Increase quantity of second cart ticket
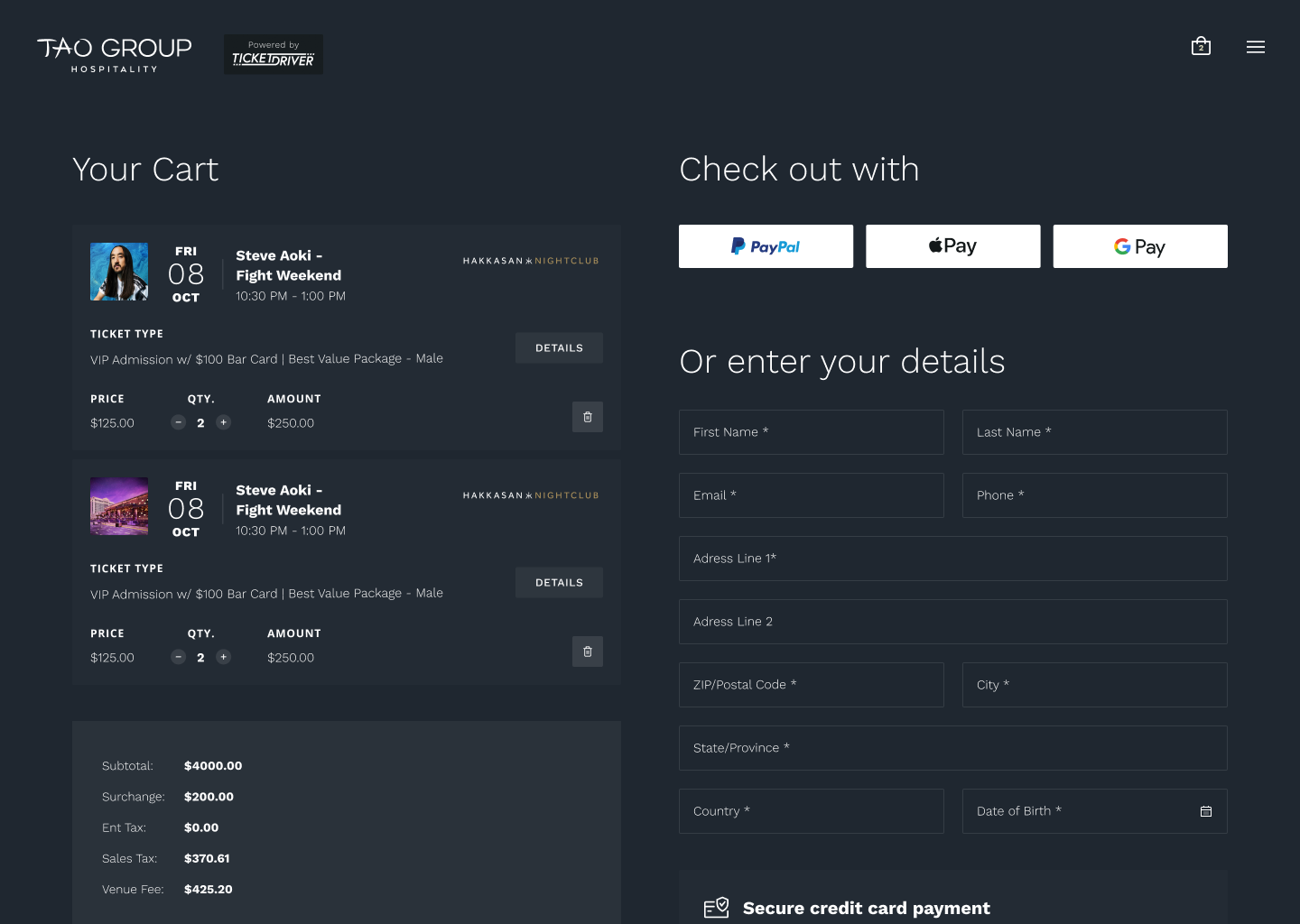 tap(224, 657)
